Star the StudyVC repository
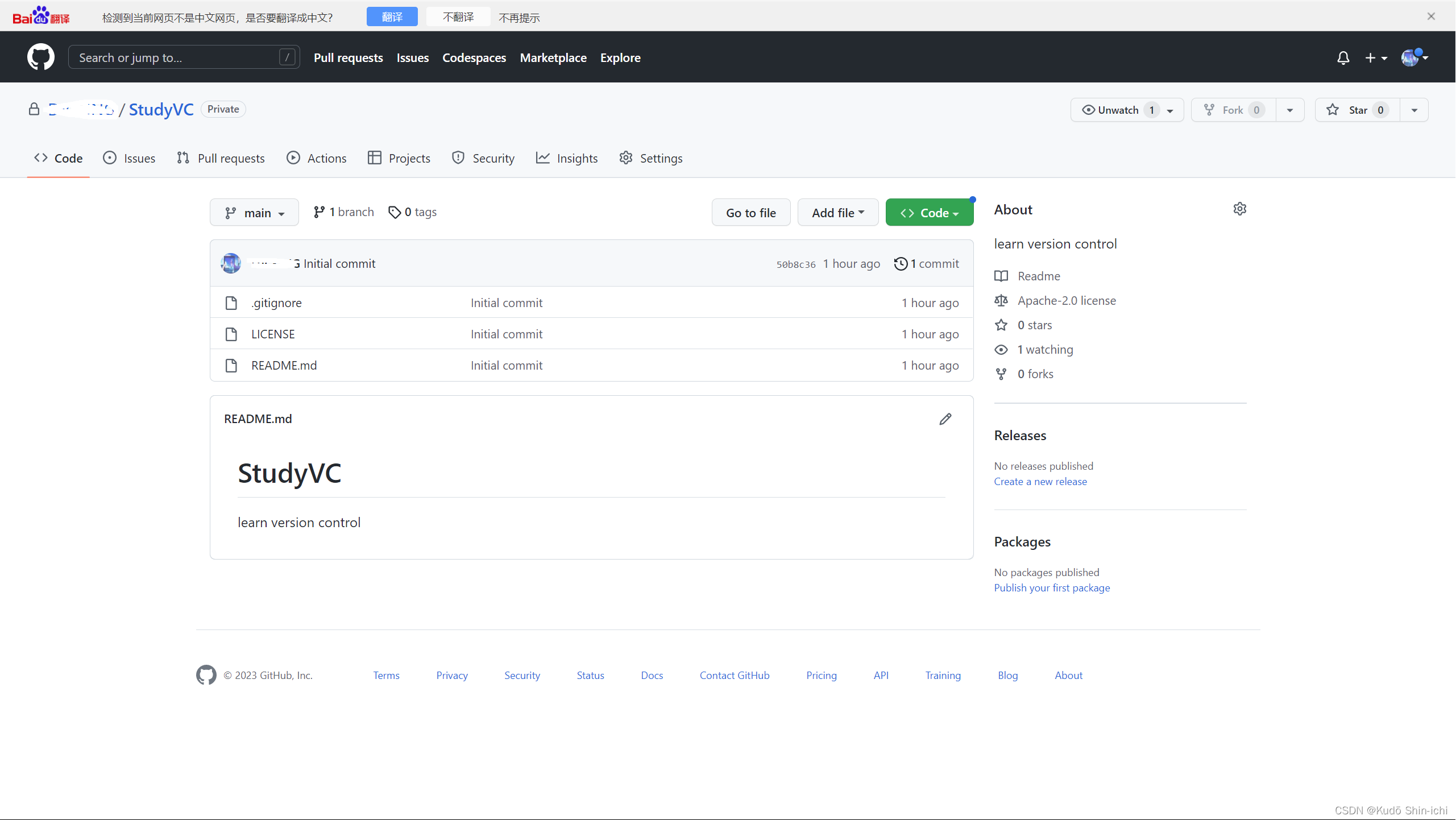Screen dimensions: 1456x820 1358,110
